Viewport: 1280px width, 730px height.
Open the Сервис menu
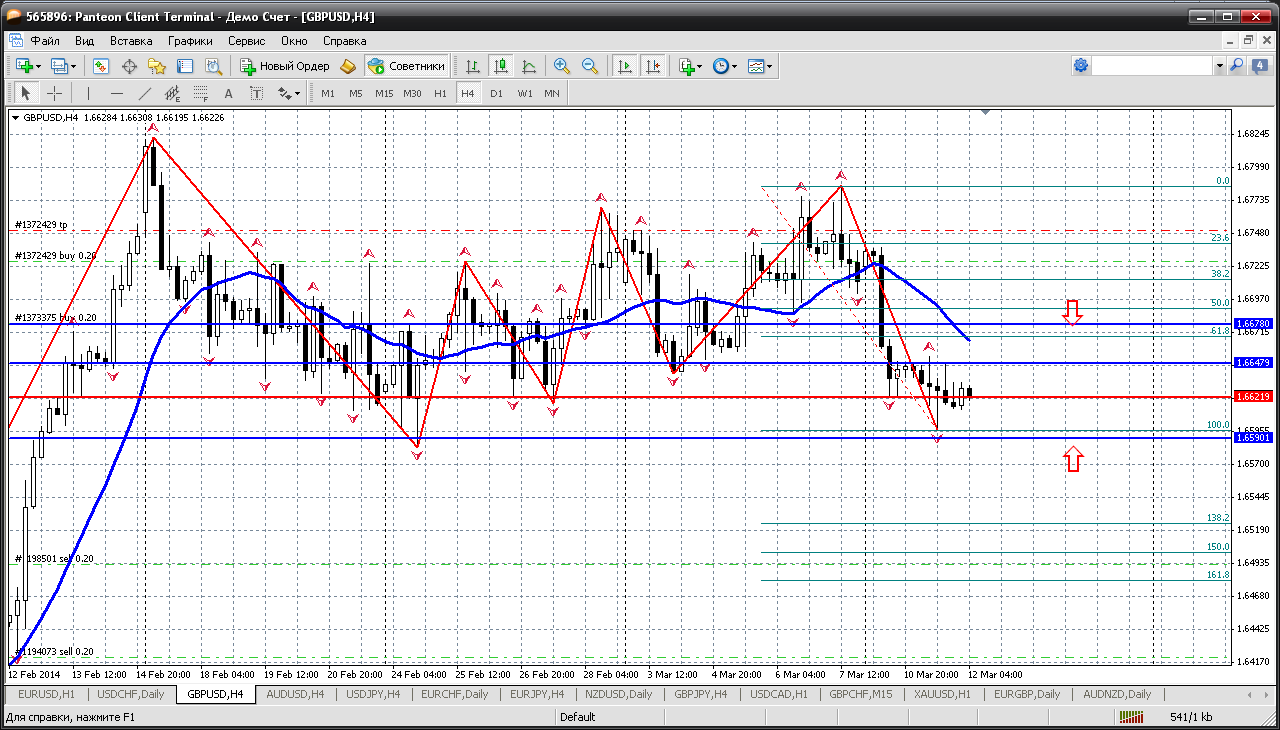pyautogui.click(x=246, y=41)
